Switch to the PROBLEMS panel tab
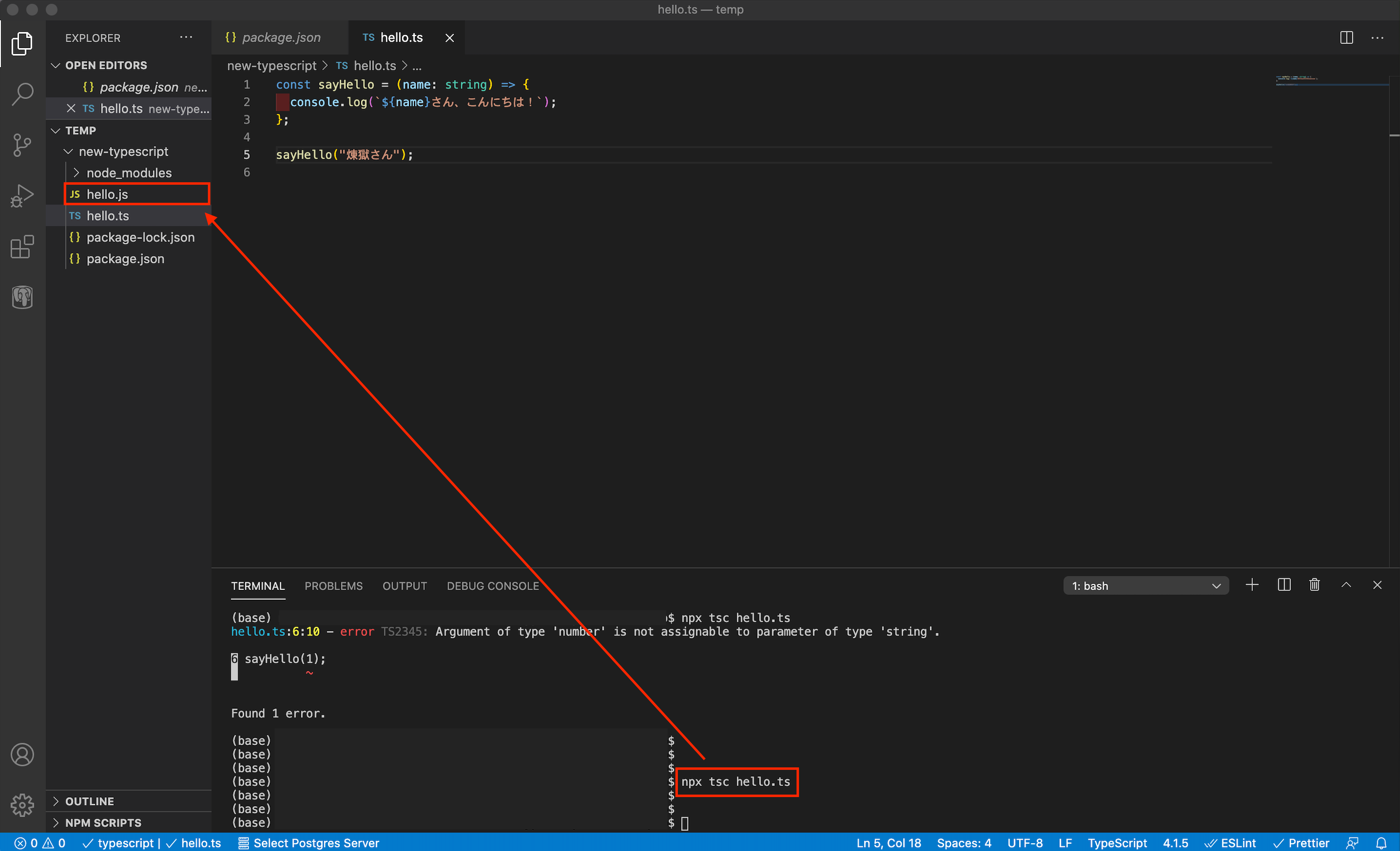1400x851 pixels. click(334, 586)
